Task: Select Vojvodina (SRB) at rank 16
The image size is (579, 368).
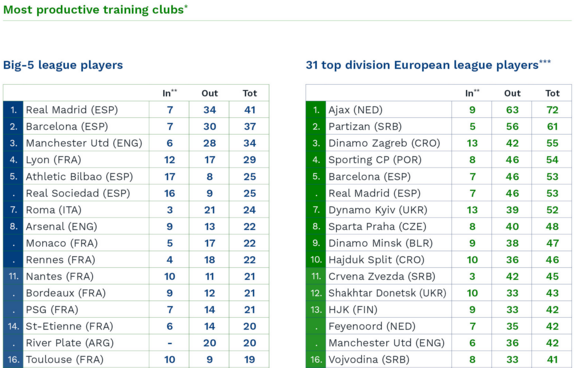Action: (x=369, y=360)
